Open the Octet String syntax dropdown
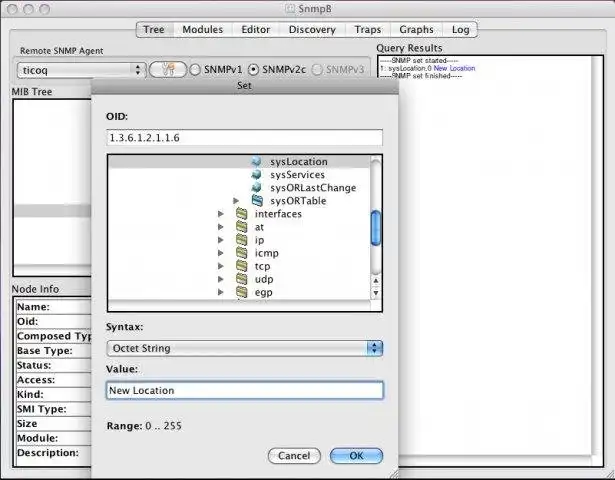 244,348
